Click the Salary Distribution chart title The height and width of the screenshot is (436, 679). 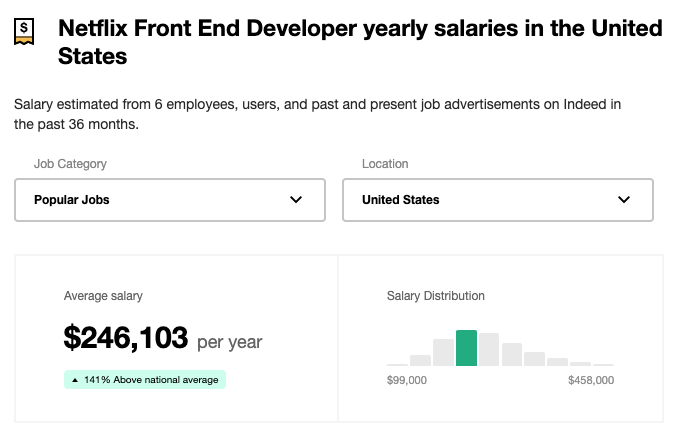coord(435,296)
